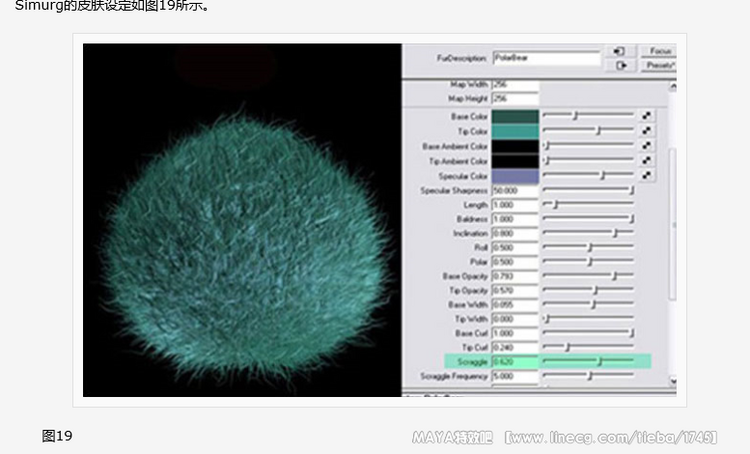Click the Tip Width slider
This screenshot has height=454, width=750.
point(588,318)
